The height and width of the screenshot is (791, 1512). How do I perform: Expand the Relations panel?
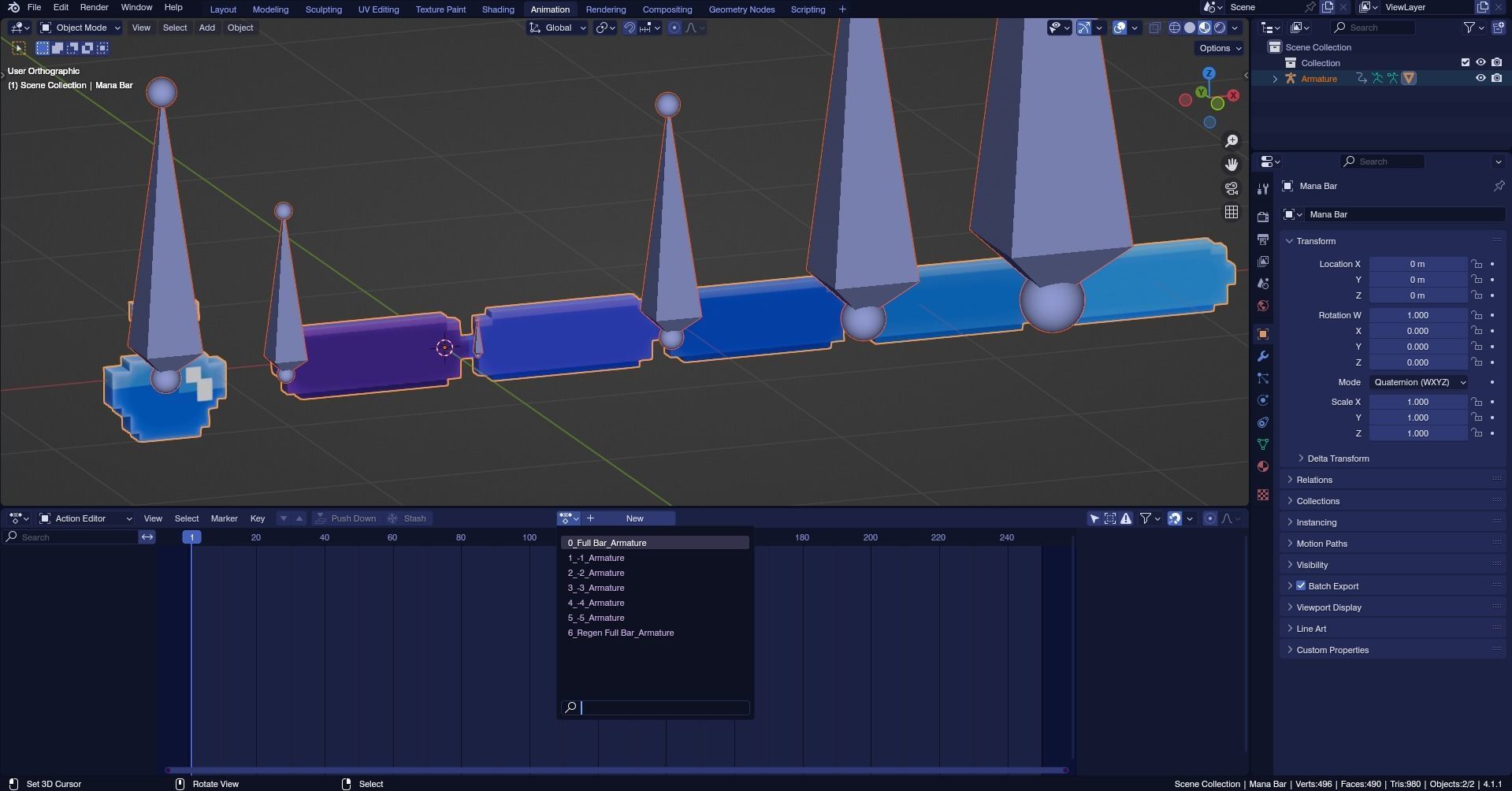[x=1313, y=480]
